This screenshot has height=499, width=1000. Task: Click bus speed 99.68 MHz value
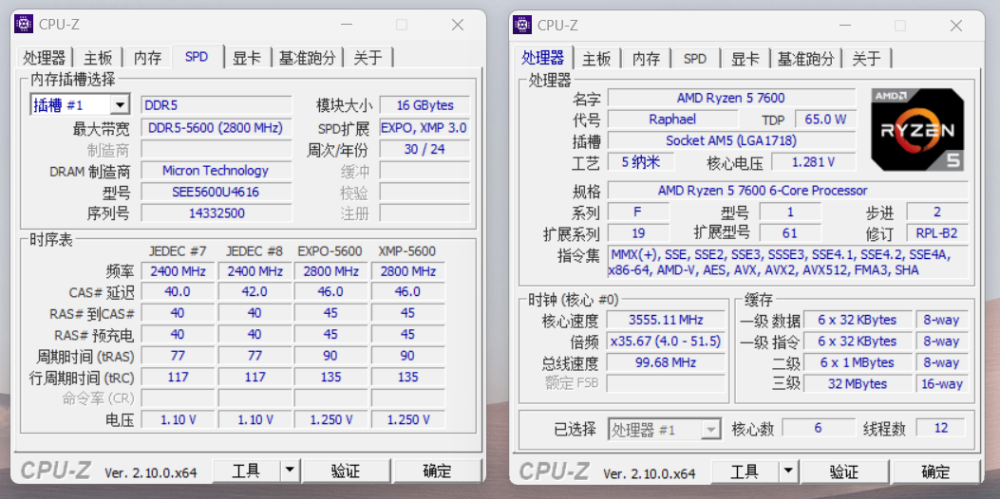coord(666,362)
